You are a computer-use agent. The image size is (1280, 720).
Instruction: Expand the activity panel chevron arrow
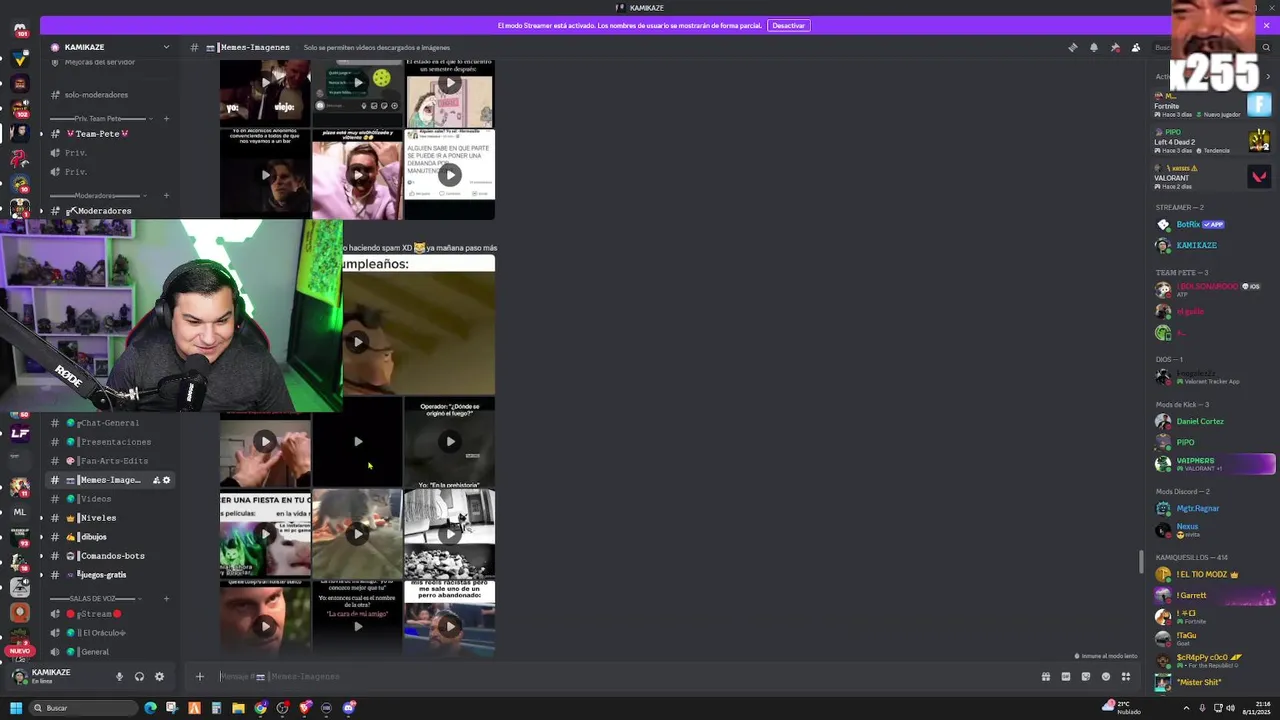(1268, 76)
